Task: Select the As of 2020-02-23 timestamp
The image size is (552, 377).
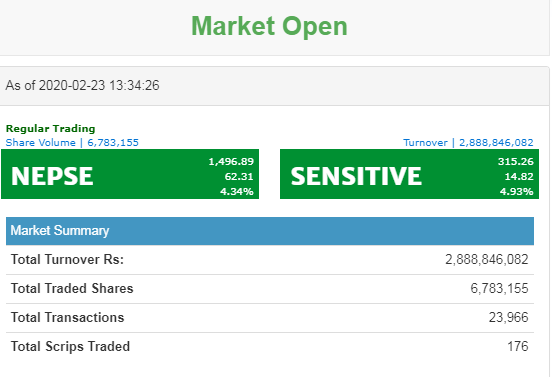Action: tap(82, 86)
